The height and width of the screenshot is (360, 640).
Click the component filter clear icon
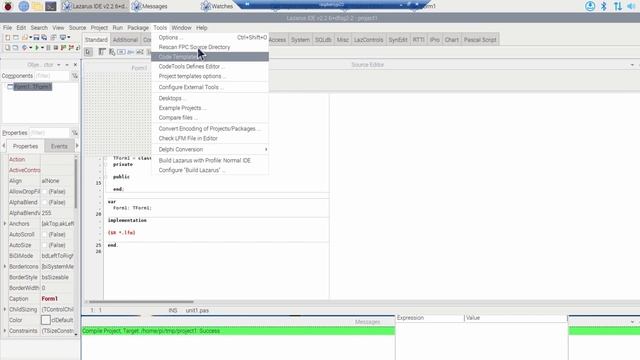pyautogui.click(x=75, y=76)
